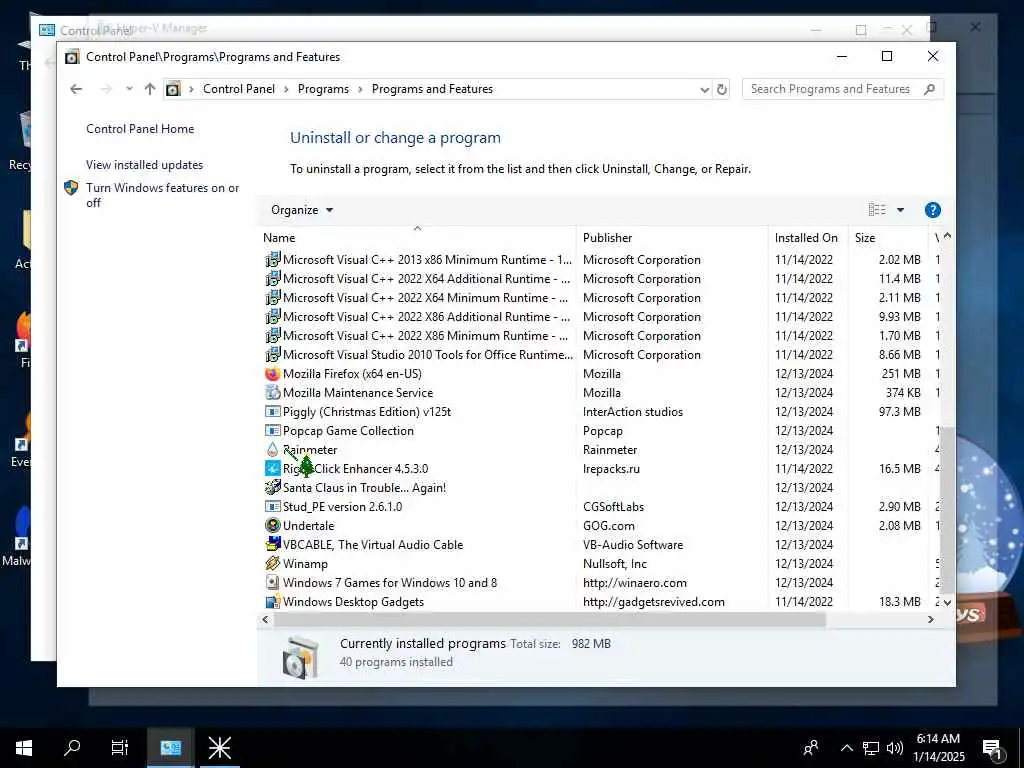
Task: Click the Undertale program icon
Action: click(x=272, y=526)
